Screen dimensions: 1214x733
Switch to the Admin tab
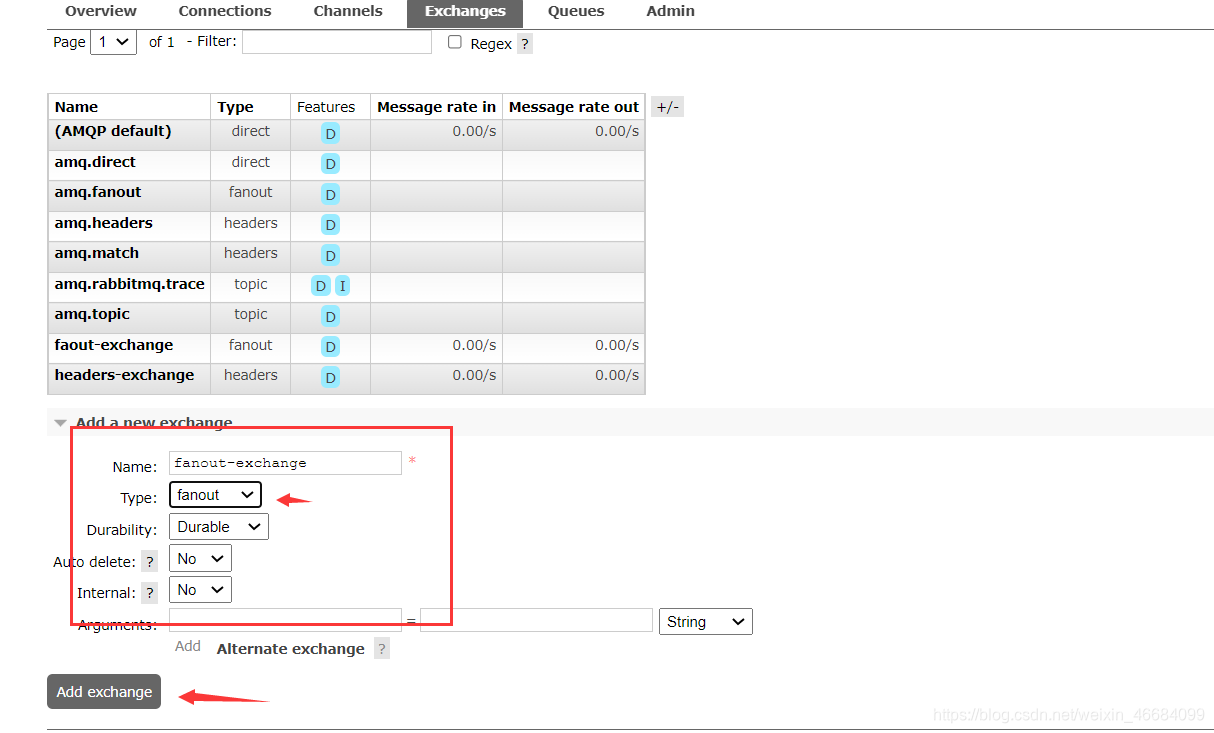[x=671, y=11]
